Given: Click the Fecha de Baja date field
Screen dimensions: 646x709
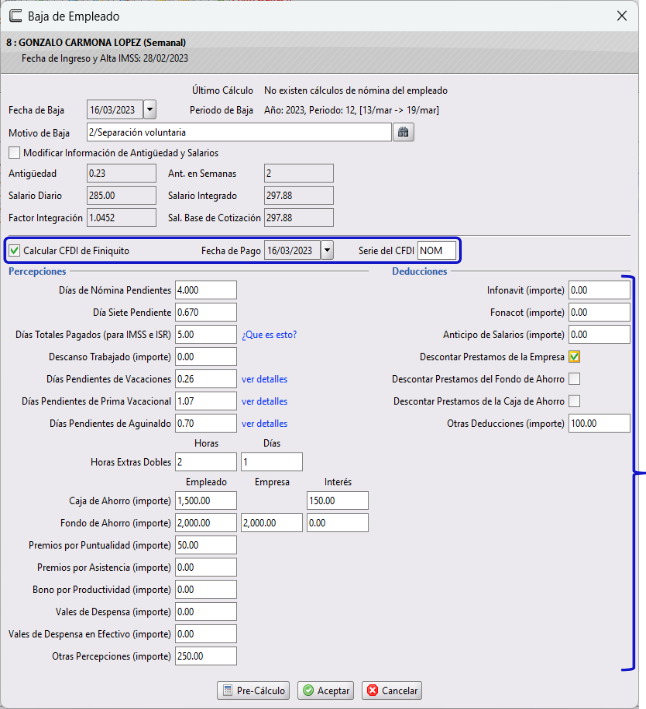Looking at the screenshot, I should 115,110.
